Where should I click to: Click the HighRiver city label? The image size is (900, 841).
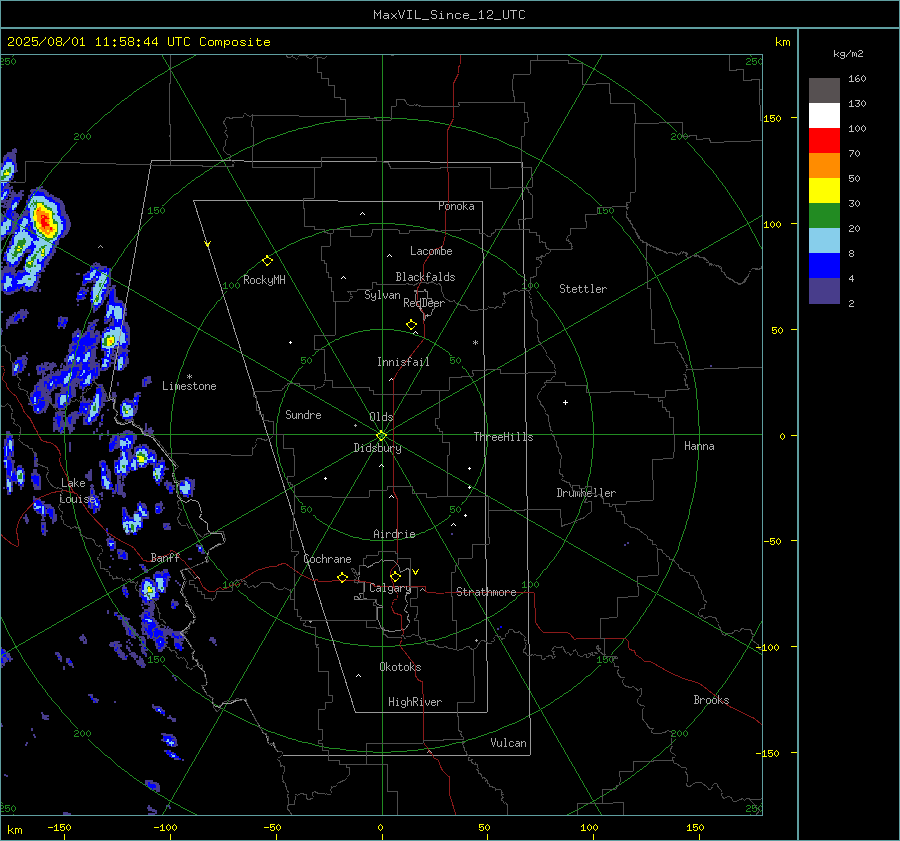415,702
